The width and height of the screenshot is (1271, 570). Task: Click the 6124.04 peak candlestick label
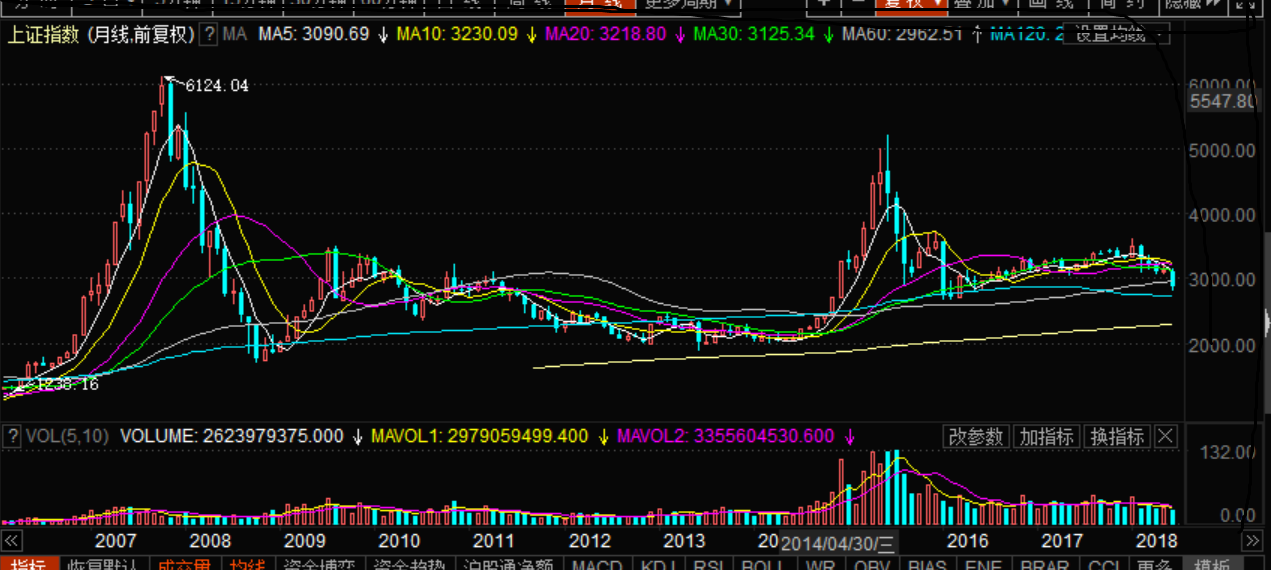pos(216,86)
